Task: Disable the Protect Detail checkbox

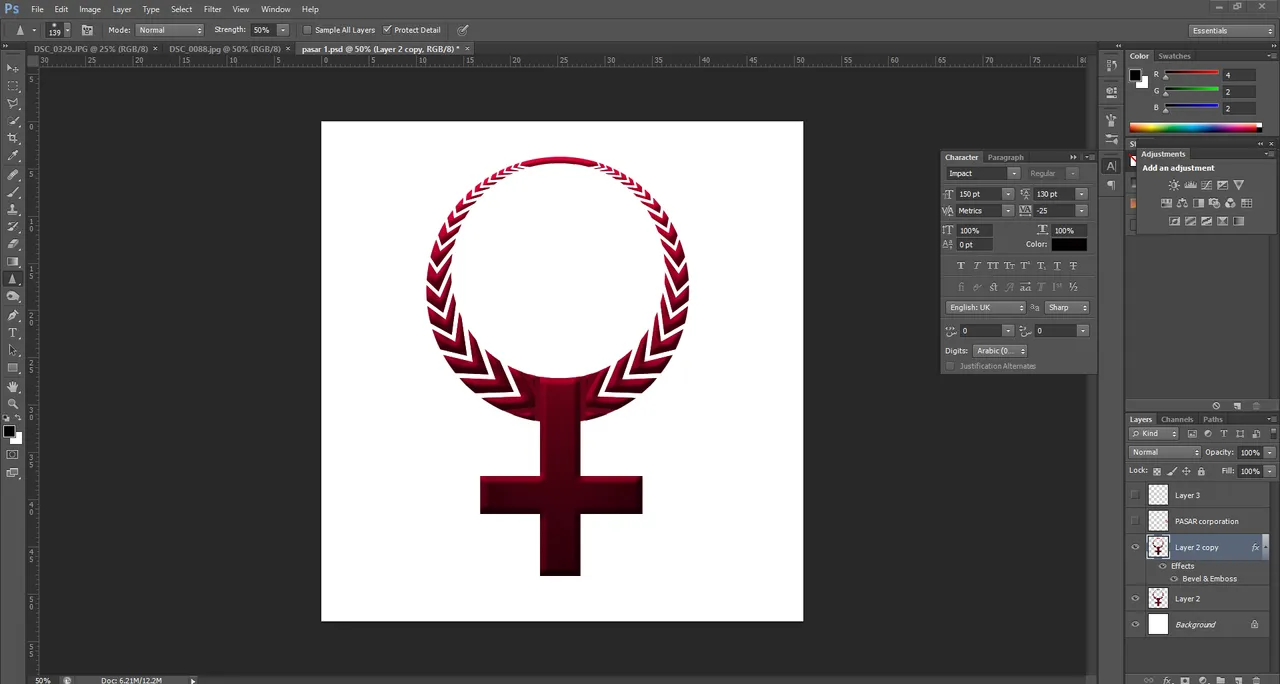Action: point(387,30)
